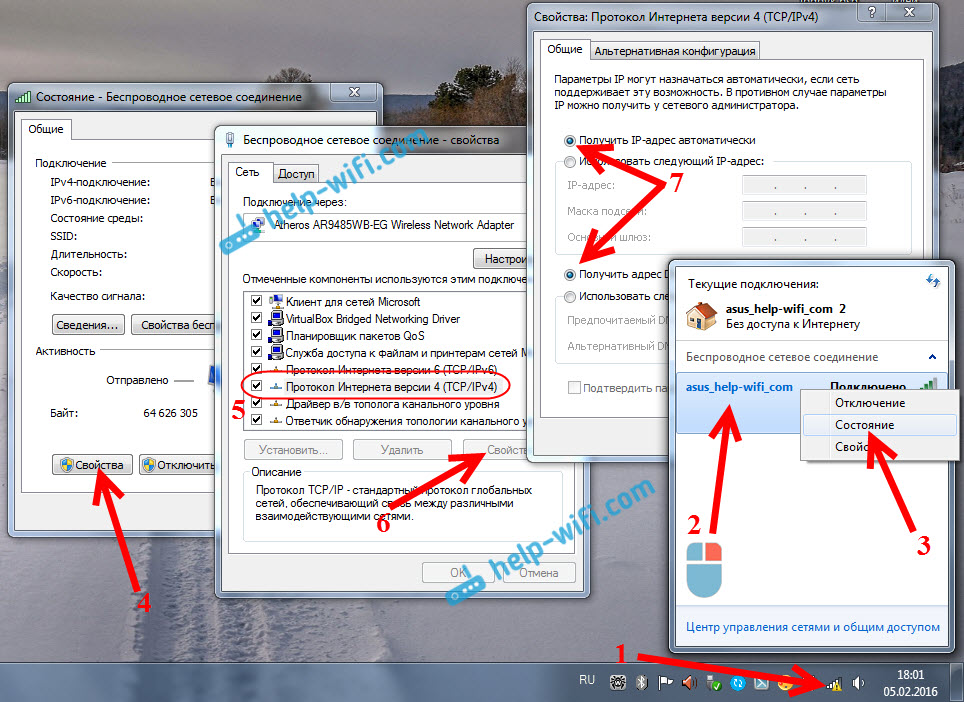Click the refresh icon in network flyout

pos(934,283)
